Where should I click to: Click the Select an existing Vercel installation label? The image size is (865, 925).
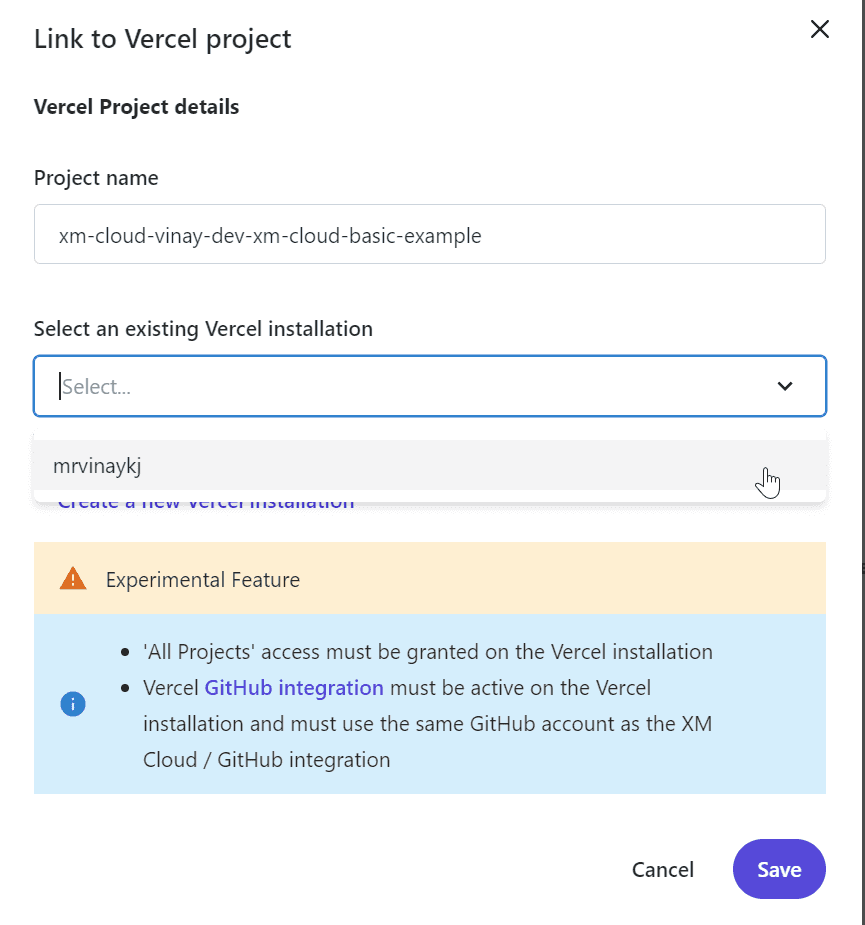pyautogui.click(x=203, y=329)
